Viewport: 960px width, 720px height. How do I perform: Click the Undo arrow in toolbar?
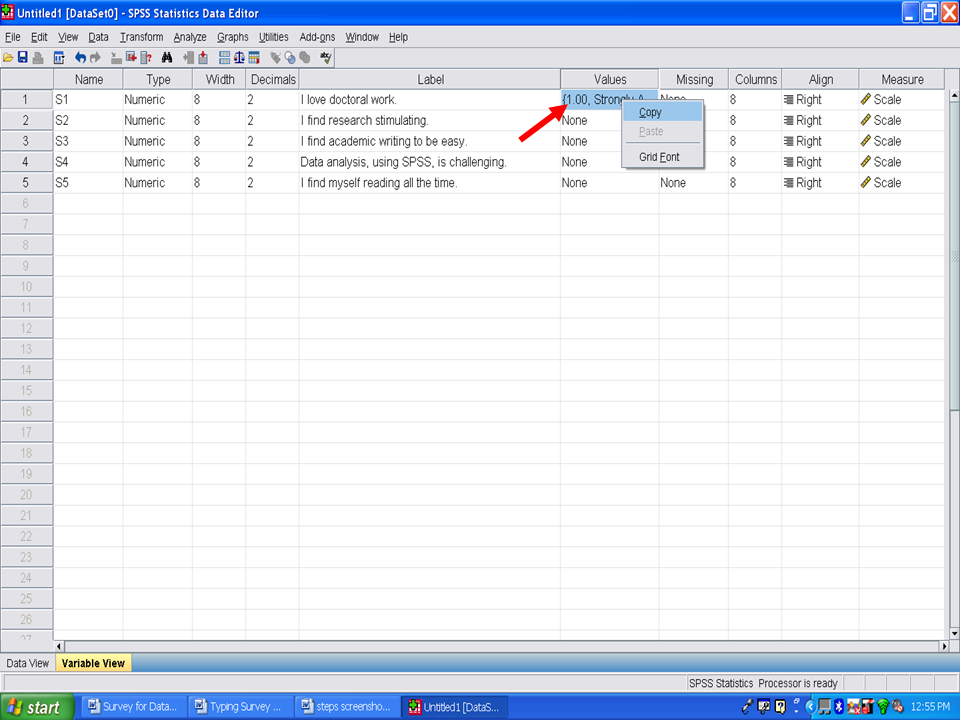click(81, 58)
